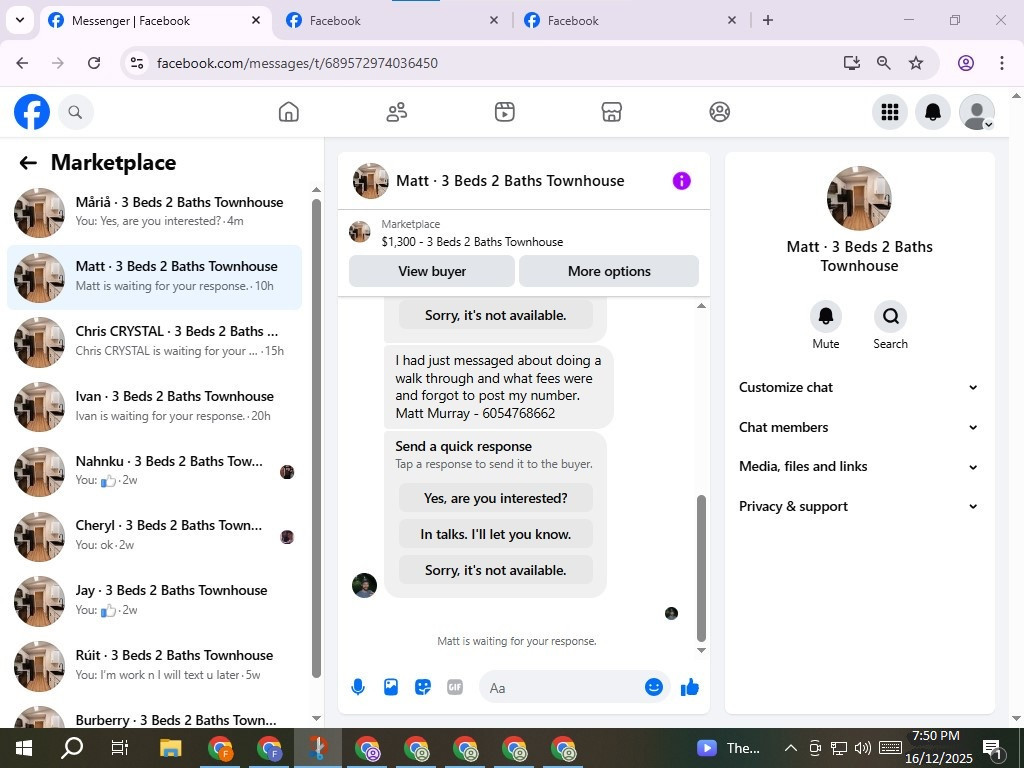Image resolution: width=1024 pixels, height=768 pixels.
Task: Go to the Home feed icon
Action: point(288,112)
